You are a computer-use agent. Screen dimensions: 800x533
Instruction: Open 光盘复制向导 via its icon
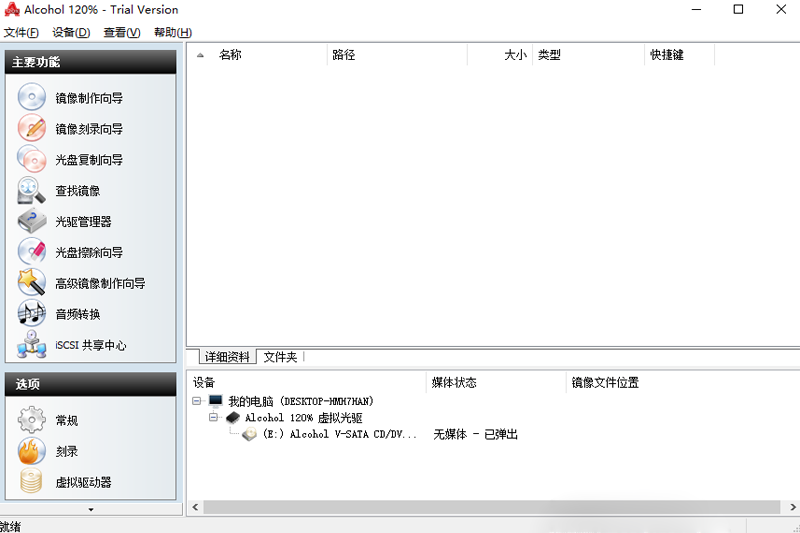point(32,160)
